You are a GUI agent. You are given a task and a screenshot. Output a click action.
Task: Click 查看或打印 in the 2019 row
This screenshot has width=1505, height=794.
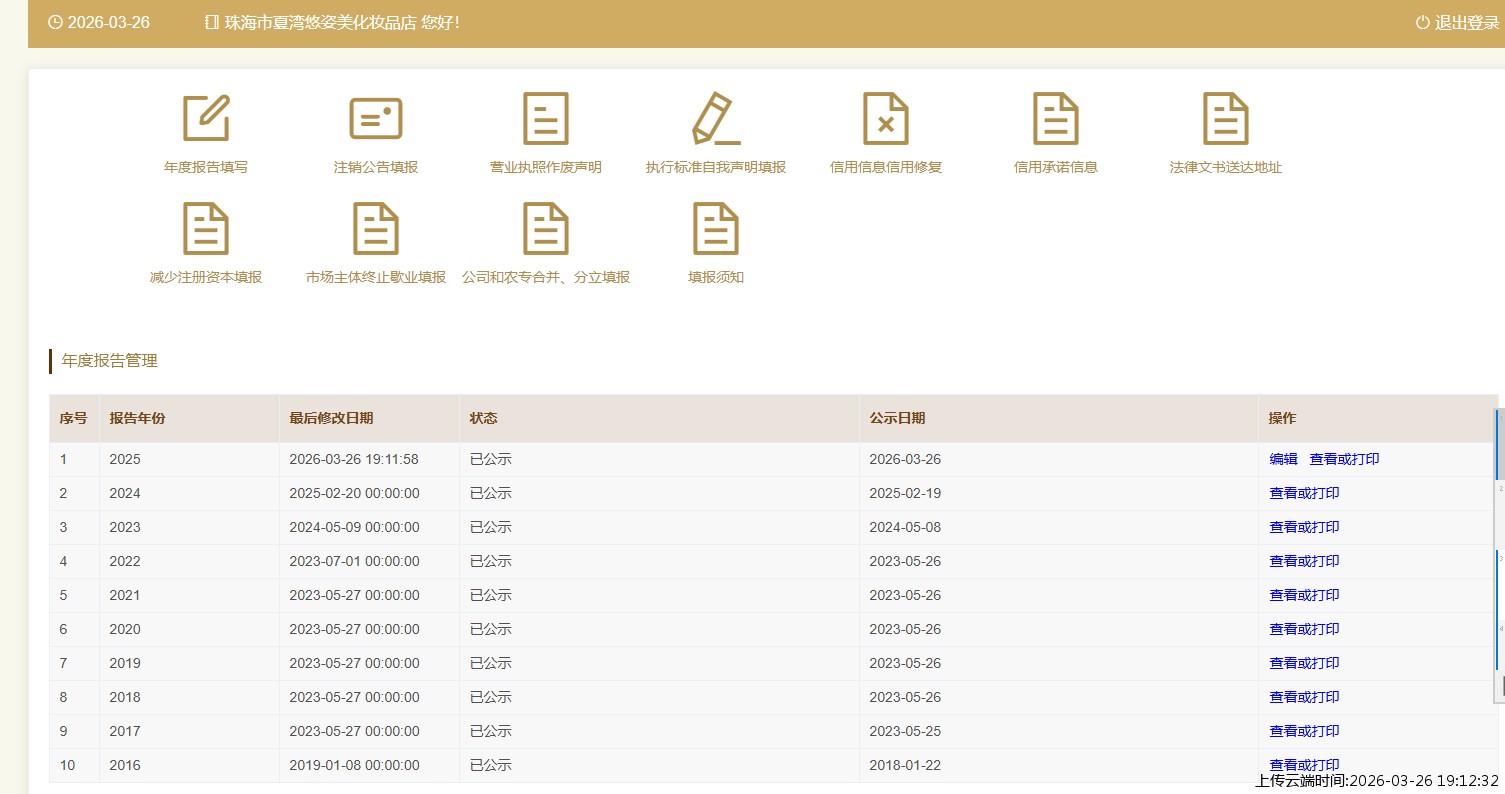(x=1304, y=664)
